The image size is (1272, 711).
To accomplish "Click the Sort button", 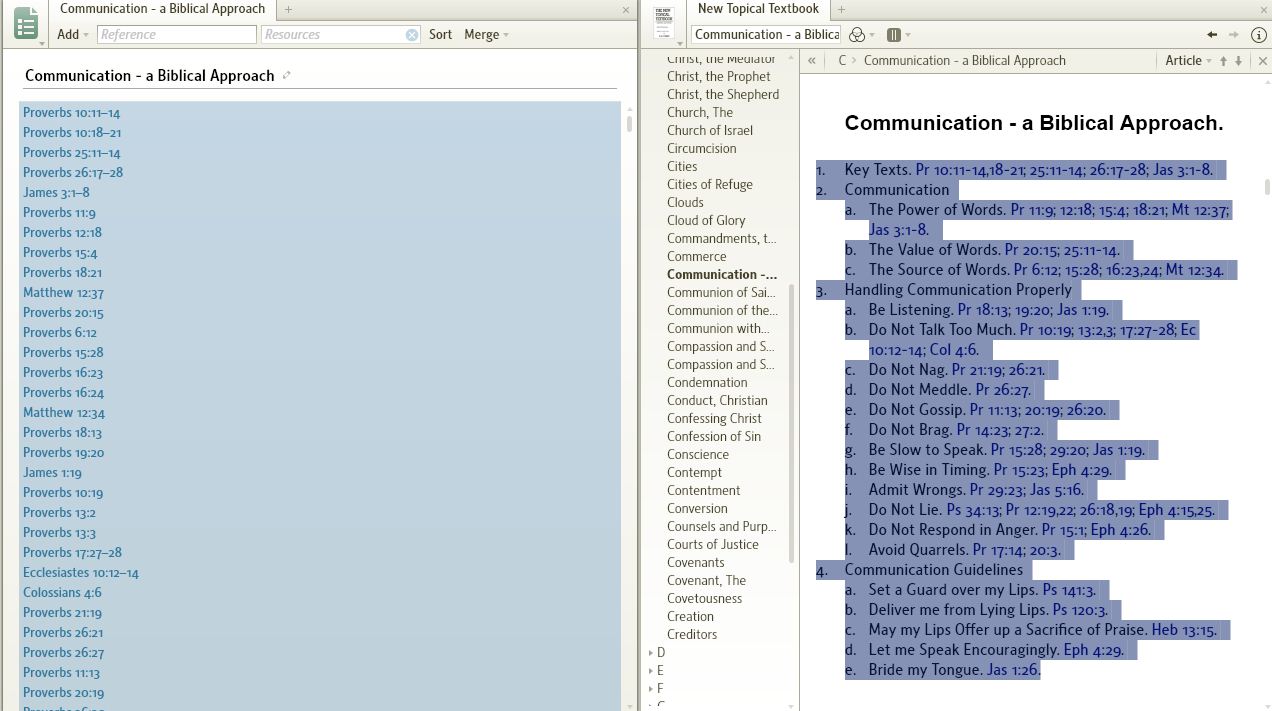I will coord(440,34).
